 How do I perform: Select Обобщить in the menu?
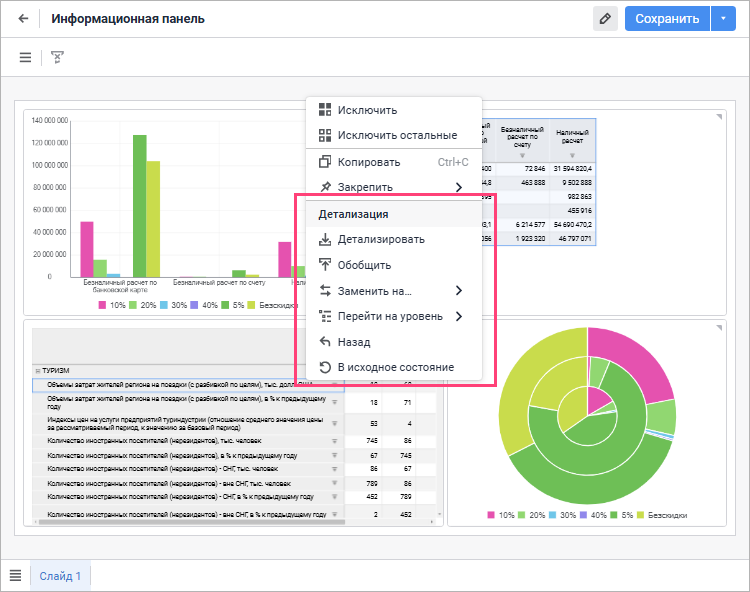364,265
